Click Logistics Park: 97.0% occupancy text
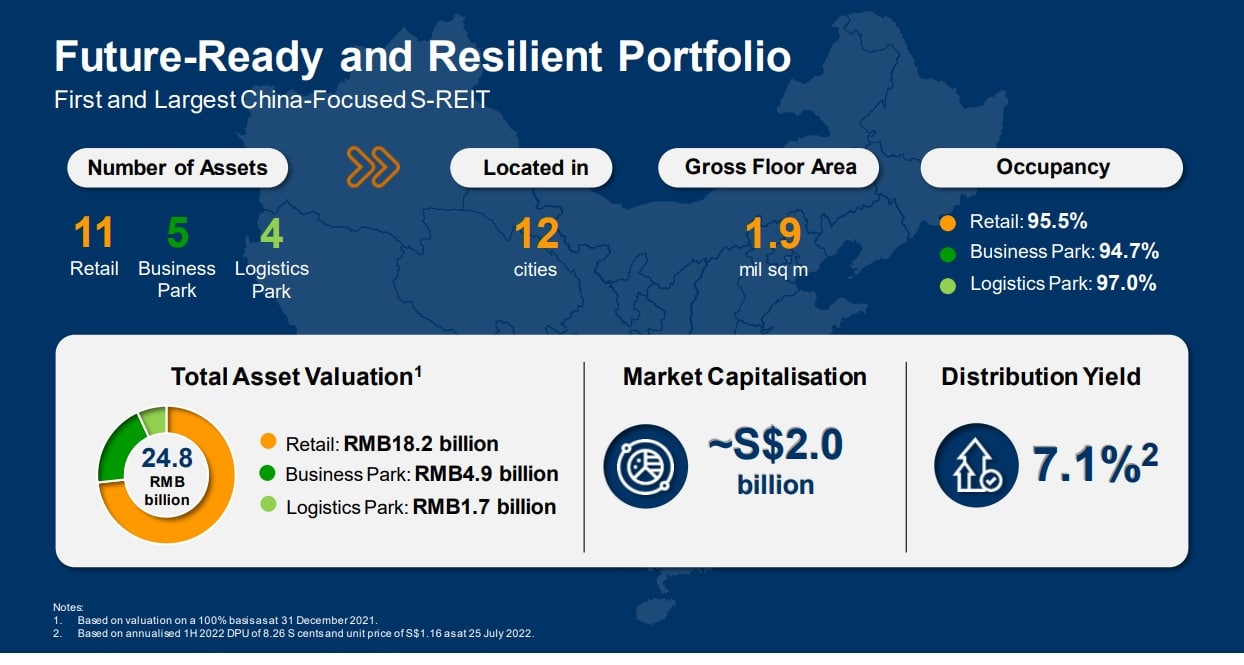This screenshot has width=1244, height=665. tap(1063, 285)
